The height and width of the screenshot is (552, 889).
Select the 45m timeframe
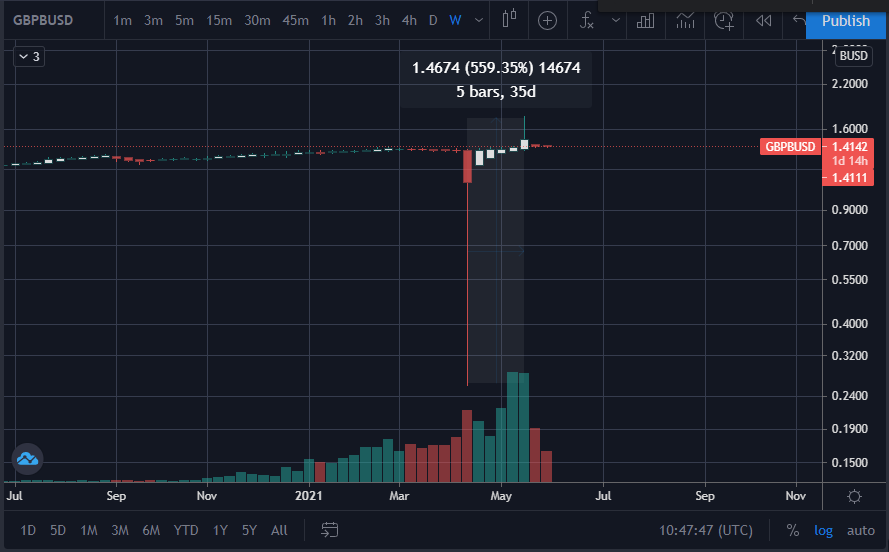pyautogui.click(x=295, y=20)
